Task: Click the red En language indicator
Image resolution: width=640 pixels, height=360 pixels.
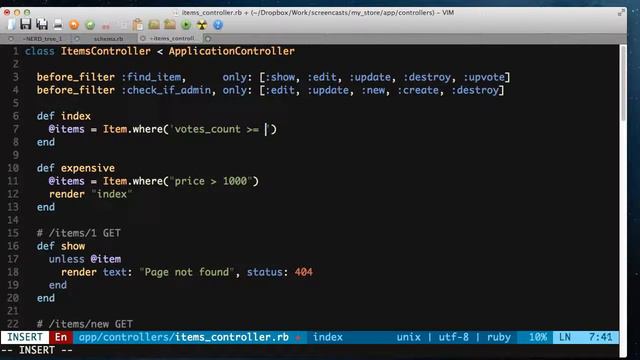Action: [x=61, y=337]
